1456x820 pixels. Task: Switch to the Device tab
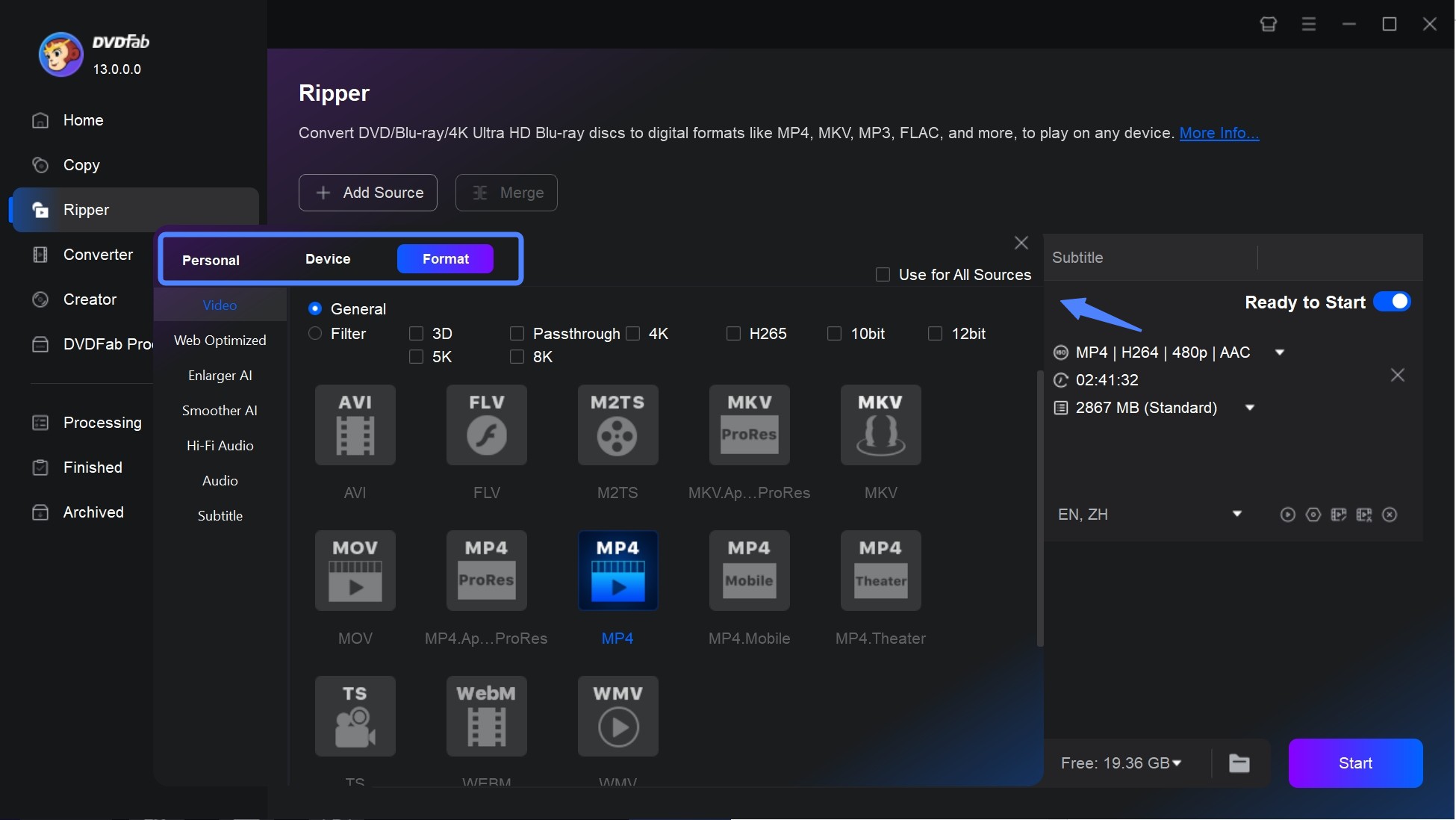[327, 258]
